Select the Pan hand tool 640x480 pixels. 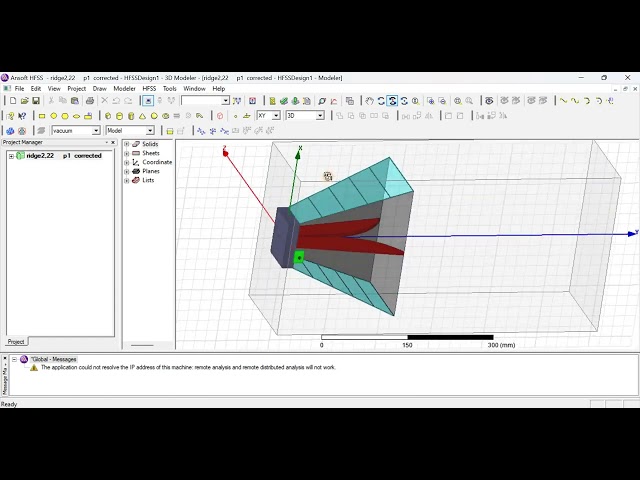[x=369, y=101]
